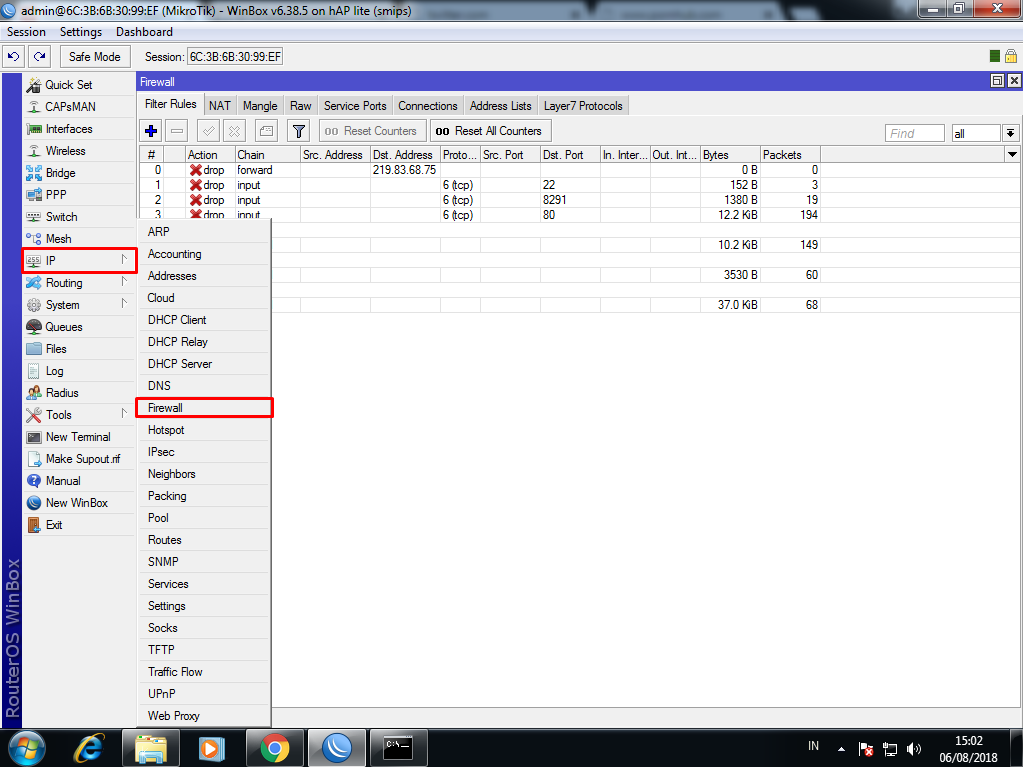Click the Session address field
This screenshot has height=767, width=1023.
[x=235, y=57]
